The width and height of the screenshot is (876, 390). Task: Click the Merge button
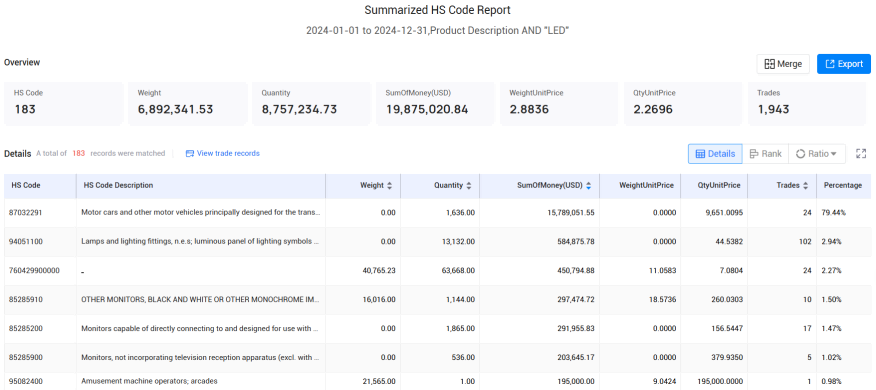point(783,64)
